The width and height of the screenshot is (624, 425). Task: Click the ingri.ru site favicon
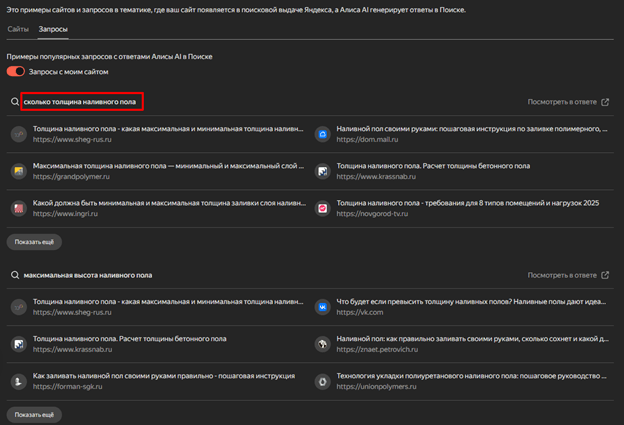click(x=19, y=208)
